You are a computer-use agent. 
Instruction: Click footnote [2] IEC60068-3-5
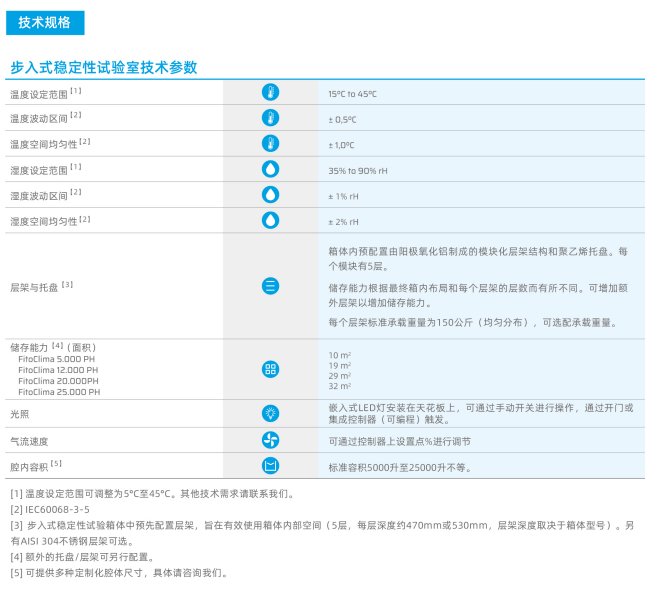tap(50, 510)
